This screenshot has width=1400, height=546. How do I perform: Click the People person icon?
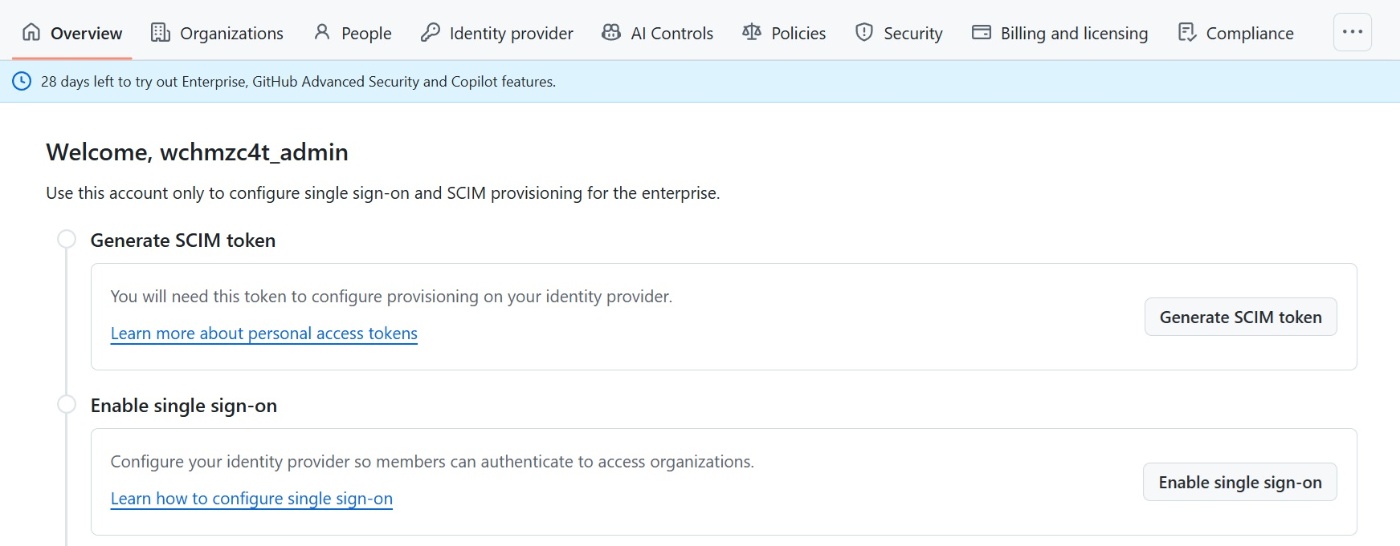322,33
